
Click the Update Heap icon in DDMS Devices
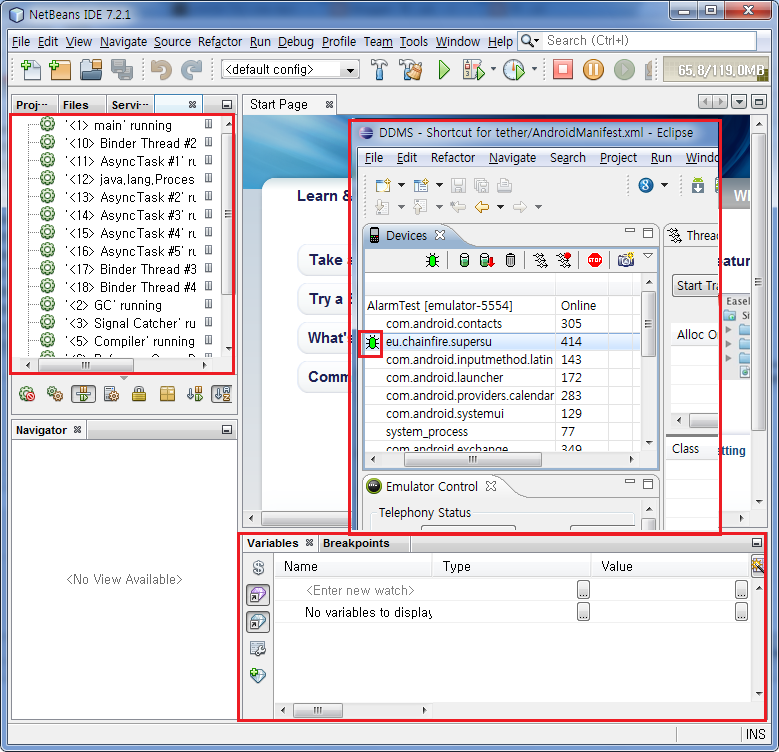click(464, 260)
